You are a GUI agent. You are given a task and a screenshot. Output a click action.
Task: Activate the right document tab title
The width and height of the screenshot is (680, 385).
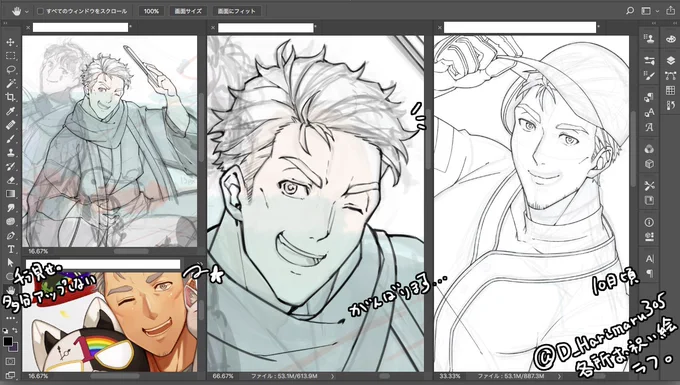tap(520, 28)
